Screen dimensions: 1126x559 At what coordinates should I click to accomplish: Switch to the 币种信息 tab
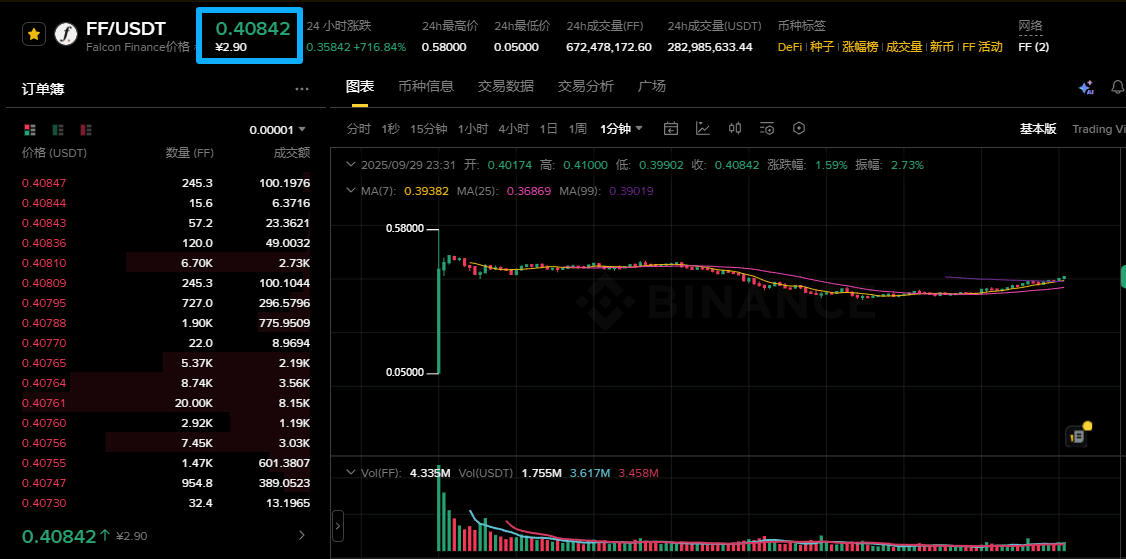(425, 87)
